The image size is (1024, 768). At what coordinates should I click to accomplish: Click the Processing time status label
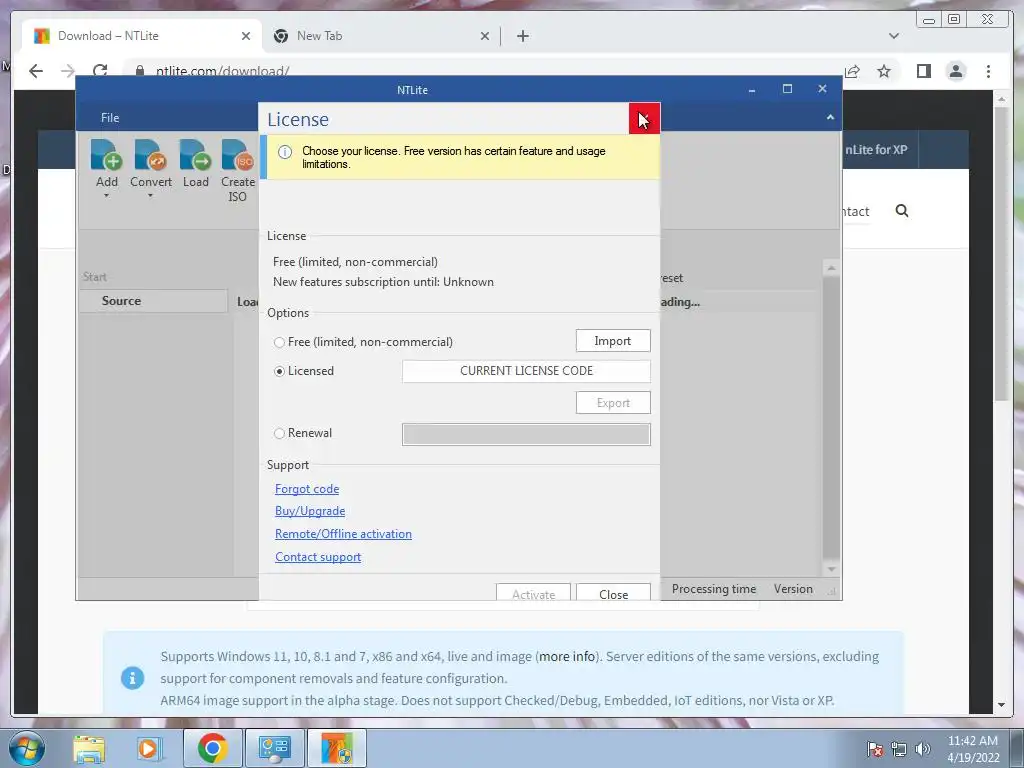[714, 589]
